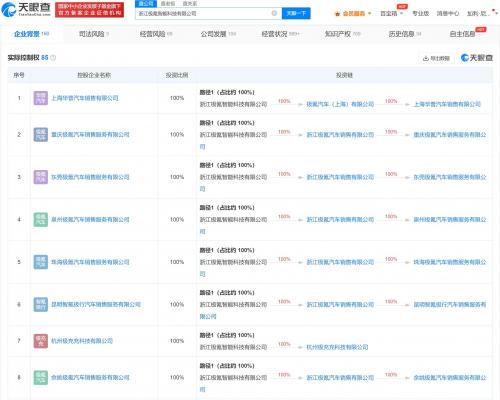The height and width of the screenshot is (400, 500).
Task: Open the 经营风险 tab
Action: (x=156, y=34)
